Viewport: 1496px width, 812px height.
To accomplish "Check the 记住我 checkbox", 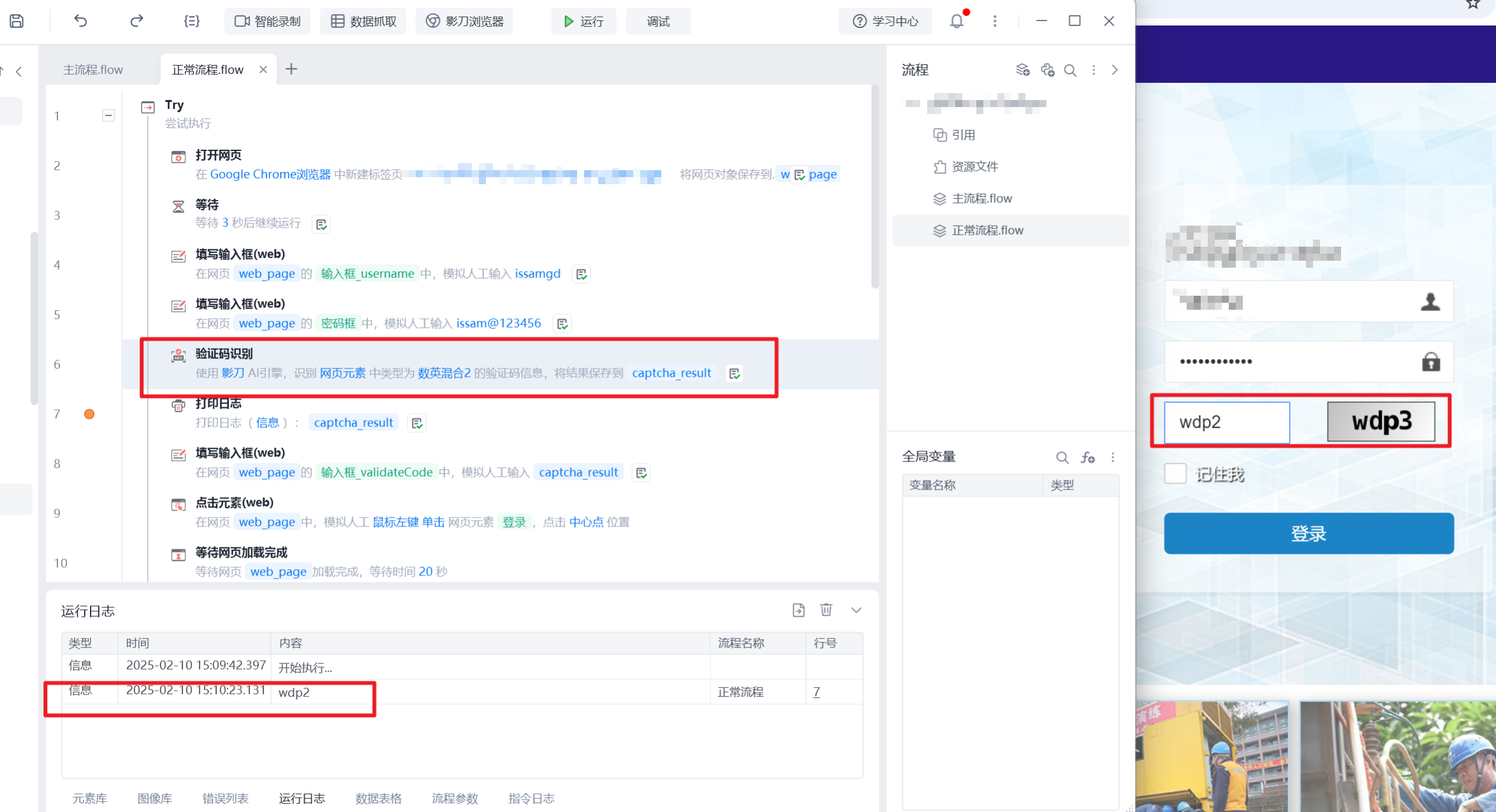I will (x=1175, y=474).
